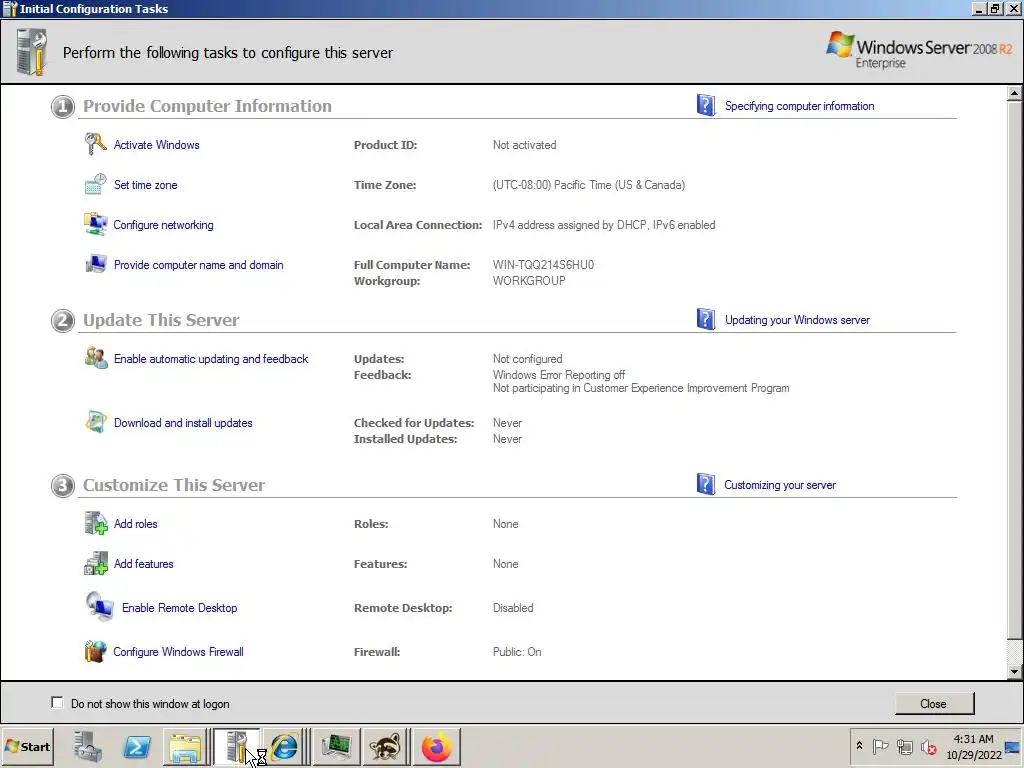Open the Activate Windows link

pos(157,145)
